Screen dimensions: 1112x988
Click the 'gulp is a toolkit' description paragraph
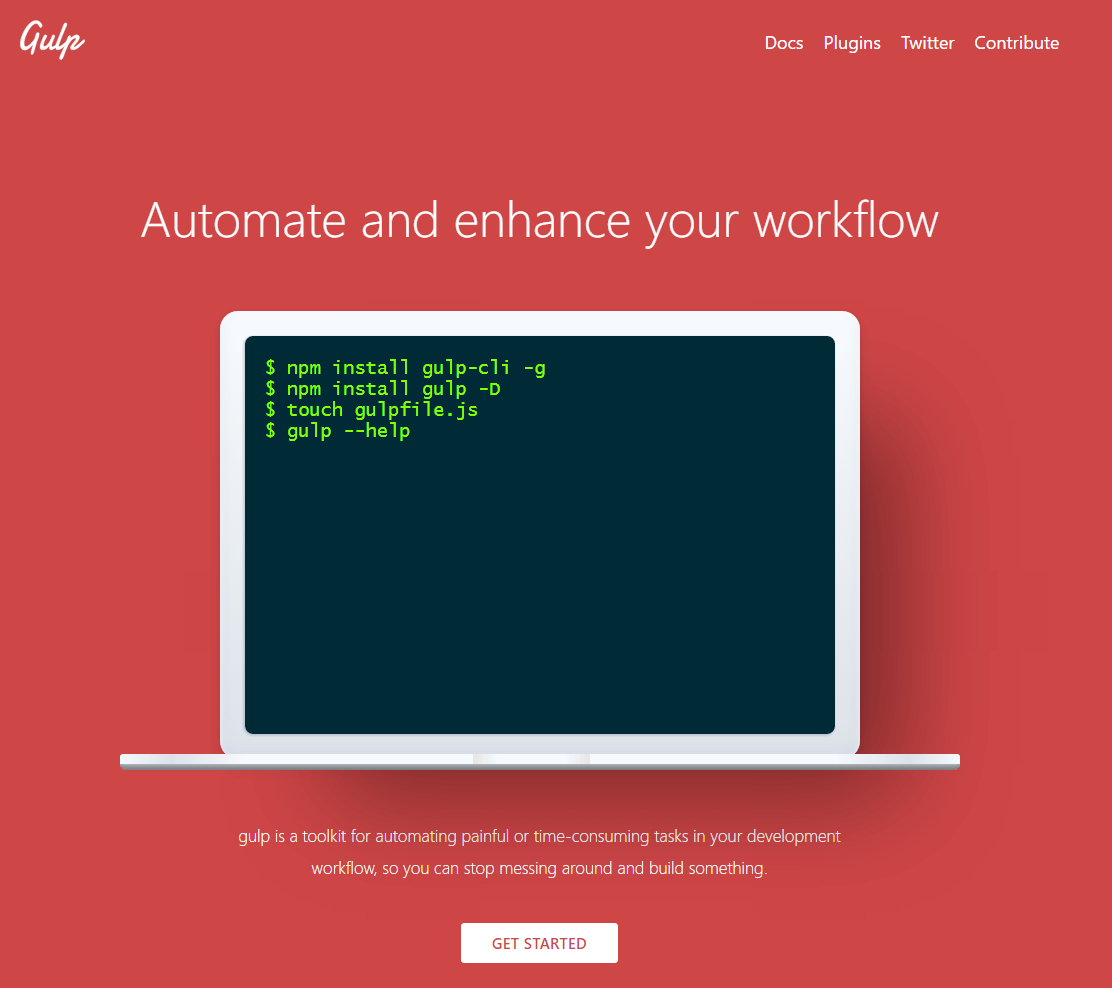[x=539, y=852]
